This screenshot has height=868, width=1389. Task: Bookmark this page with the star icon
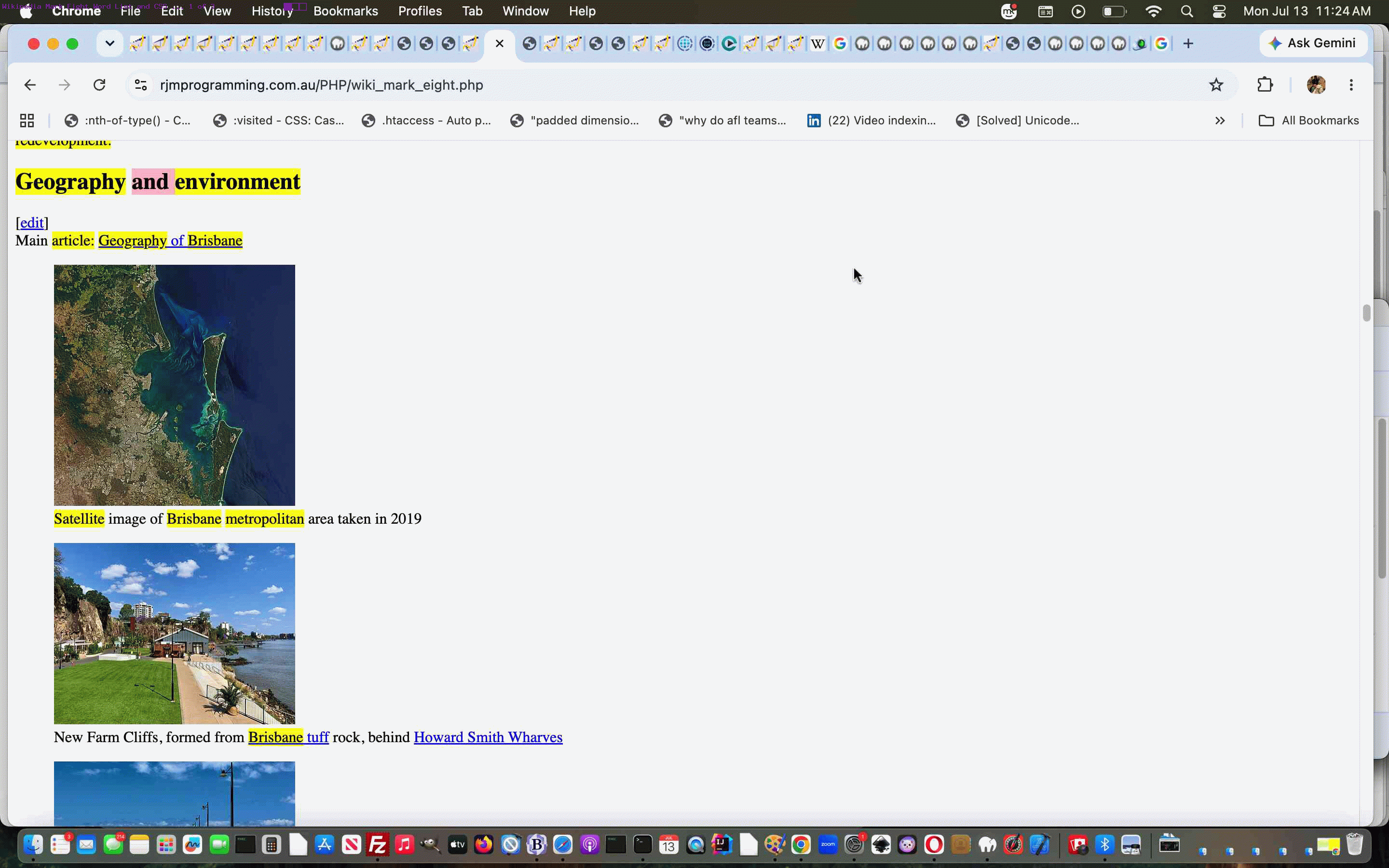click(x=1216, y=85)
